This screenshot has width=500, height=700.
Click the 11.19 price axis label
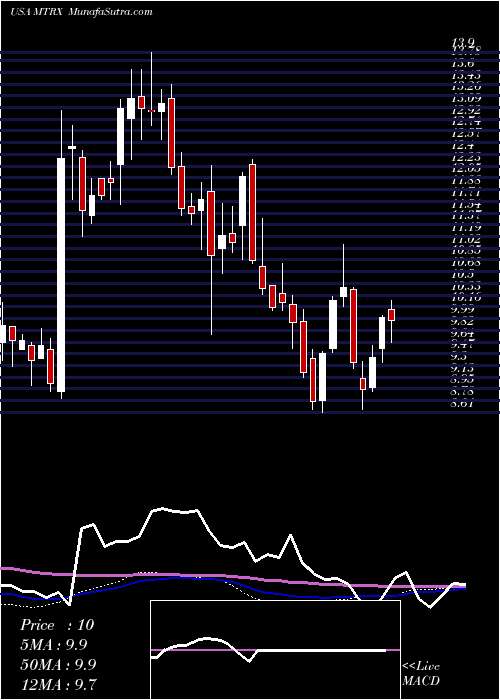coord(466,228)
